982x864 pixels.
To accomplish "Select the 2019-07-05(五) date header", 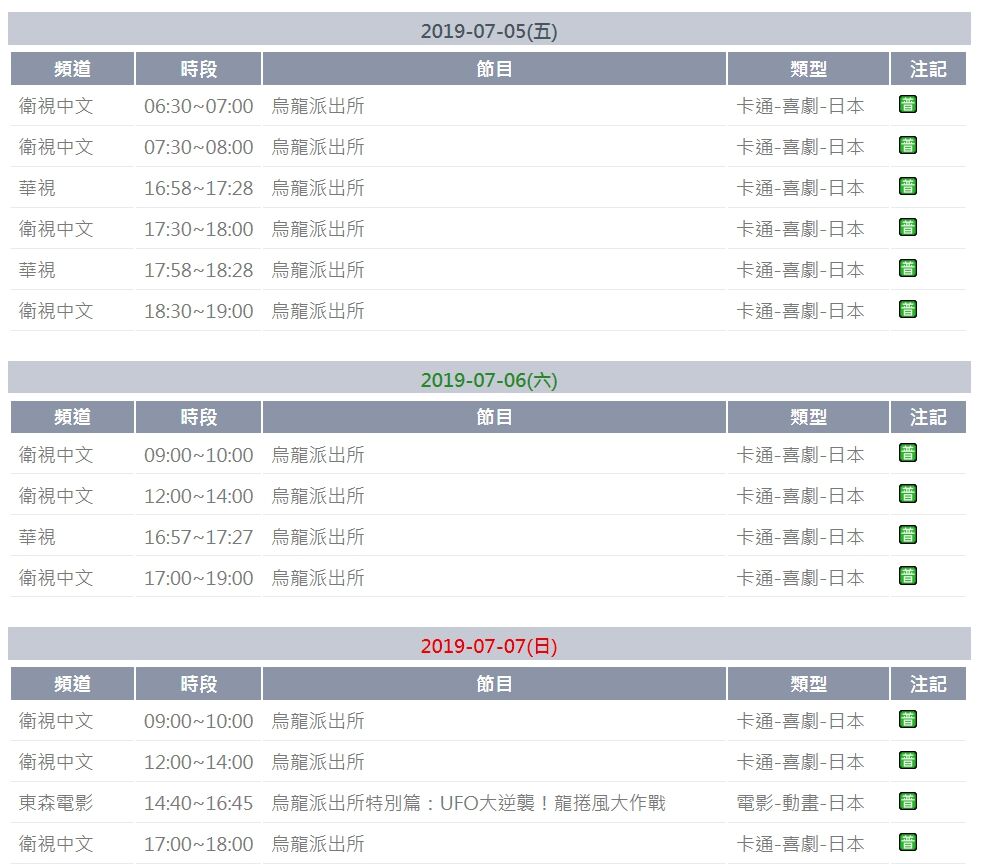I will click(x=489, y=31).
